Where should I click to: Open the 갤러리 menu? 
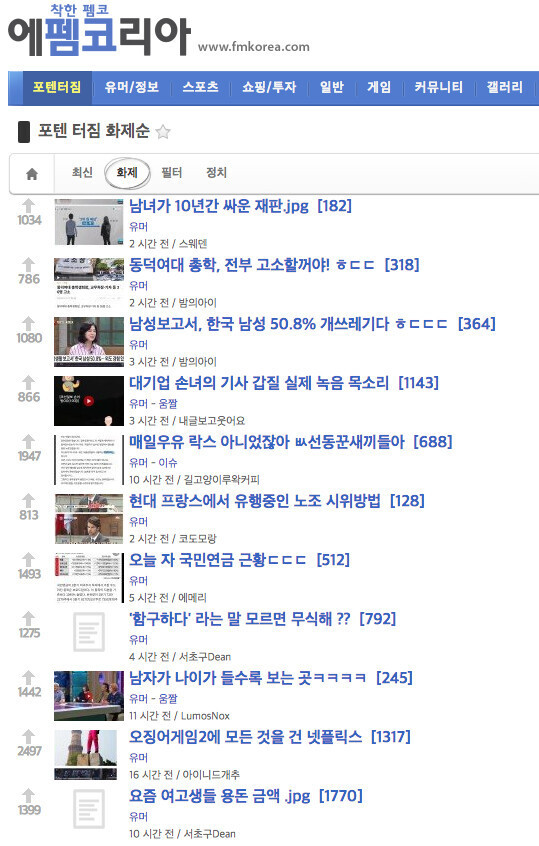[x=504, y=87]
